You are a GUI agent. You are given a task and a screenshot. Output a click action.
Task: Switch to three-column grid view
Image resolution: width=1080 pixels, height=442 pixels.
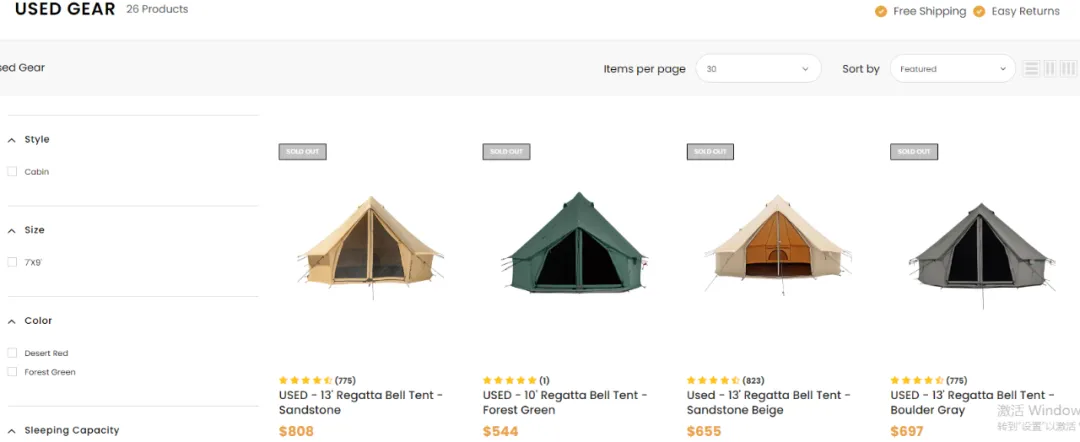point(1068,69)
